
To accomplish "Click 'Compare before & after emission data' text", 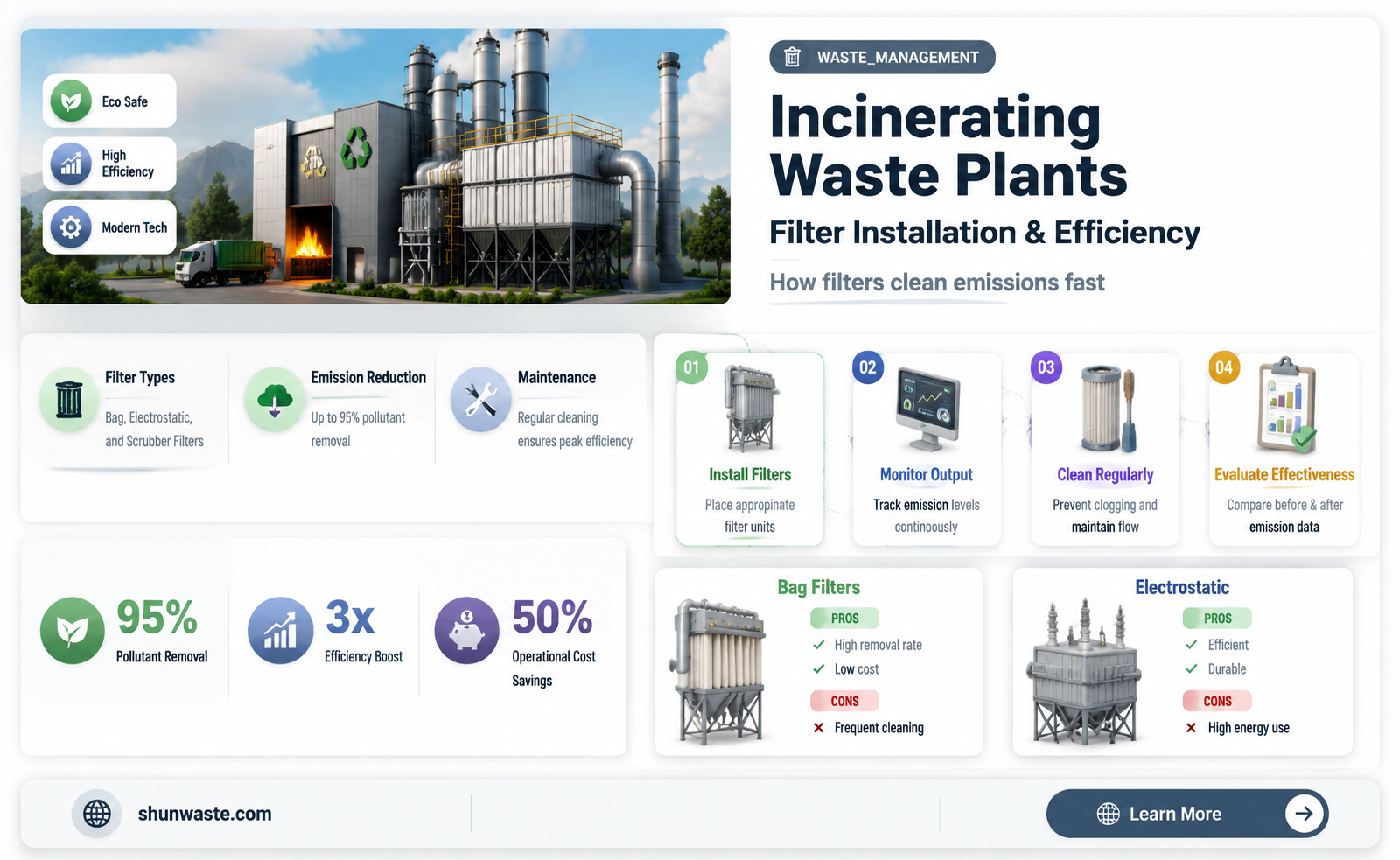I will coord(1284,516).
